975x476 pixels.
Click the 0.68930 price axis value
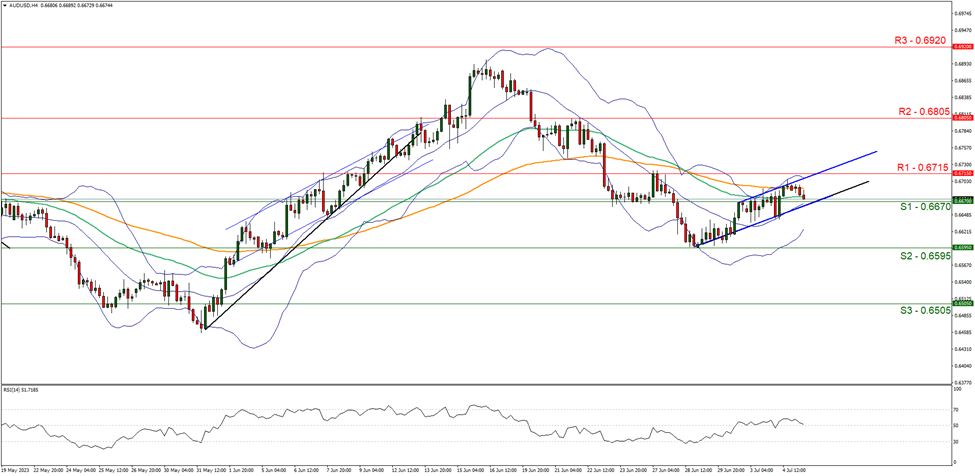click(x=963, y=63)
